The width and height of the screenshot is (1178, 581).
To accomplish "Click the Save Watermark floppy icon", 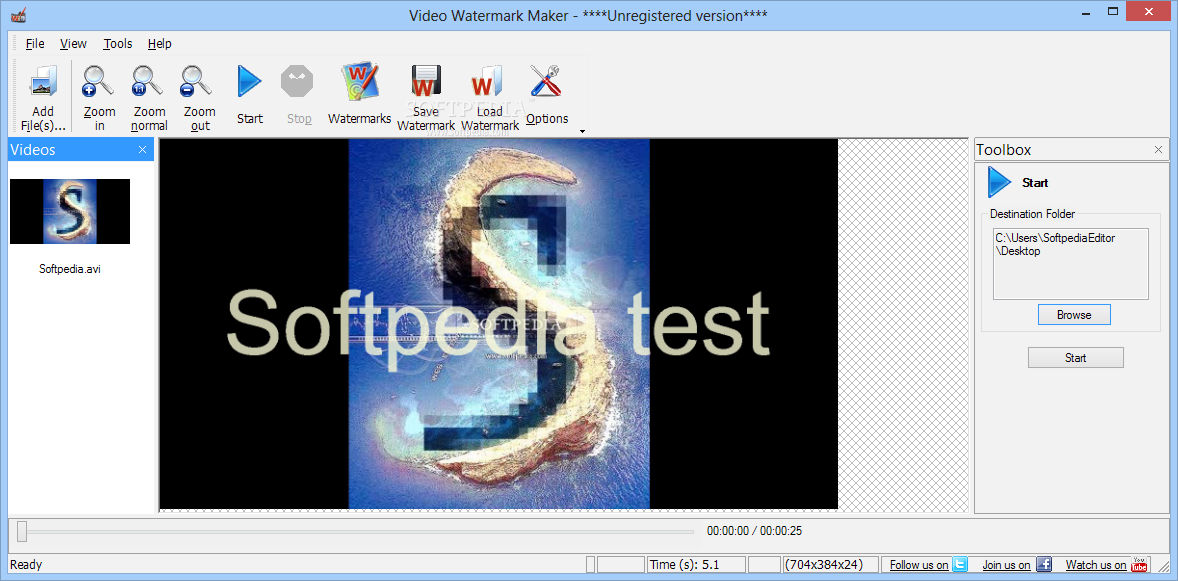I will 425,81.
